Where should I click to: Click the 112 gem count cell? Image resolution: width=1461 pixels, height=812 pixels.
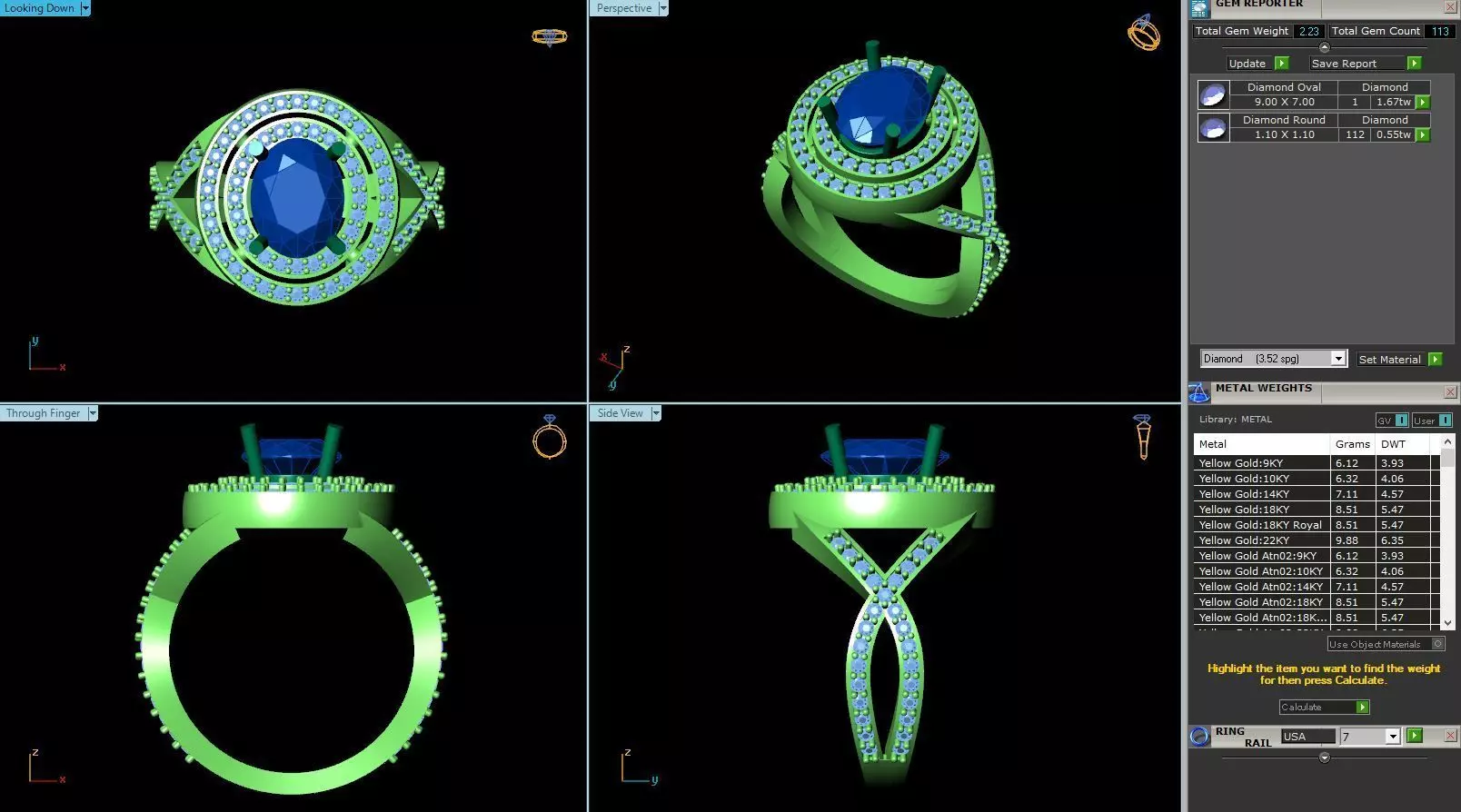1356,134
